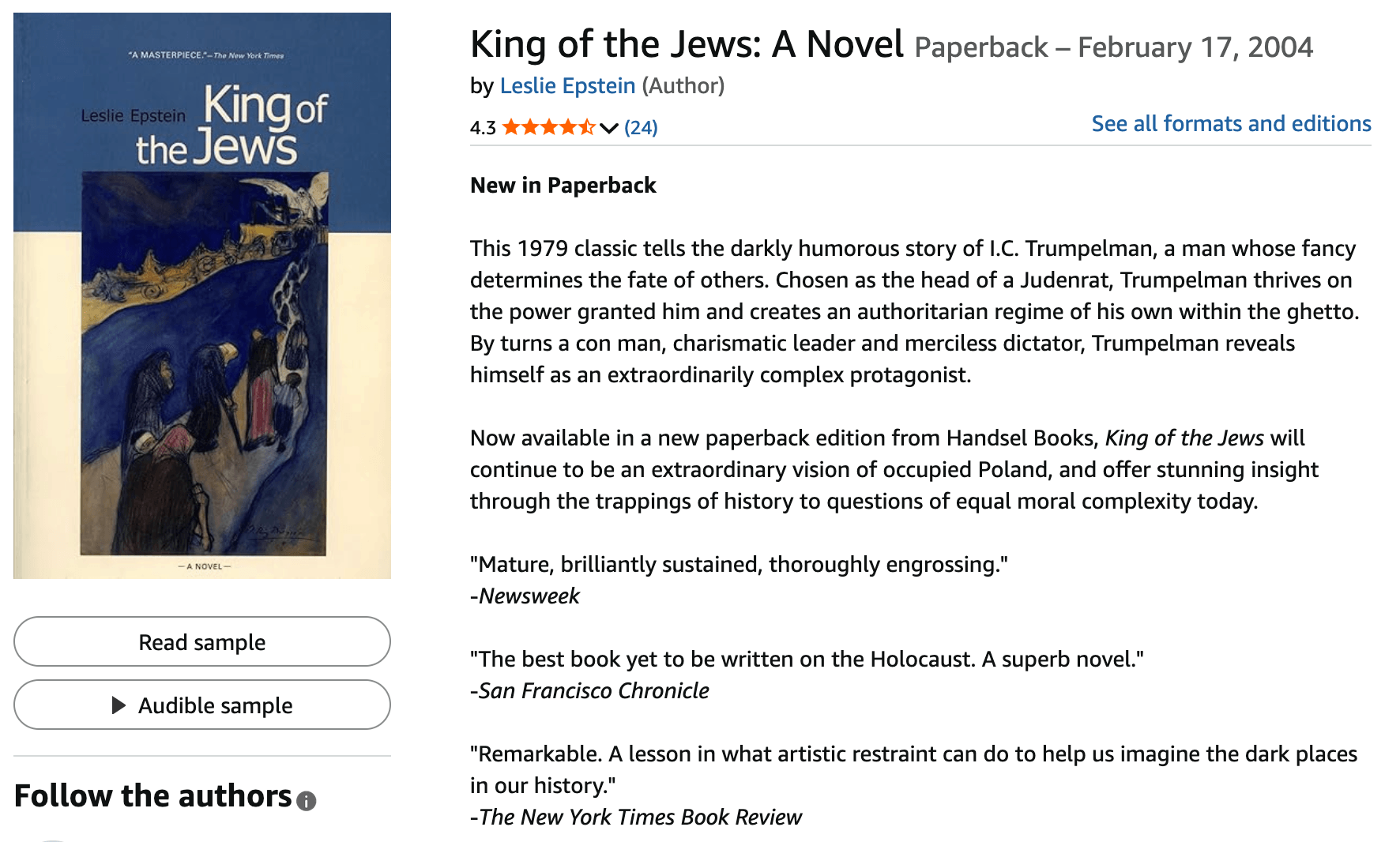Viewport: 1400px width, 842px height.
Task: Open the Read sample button
Action: 202,642
